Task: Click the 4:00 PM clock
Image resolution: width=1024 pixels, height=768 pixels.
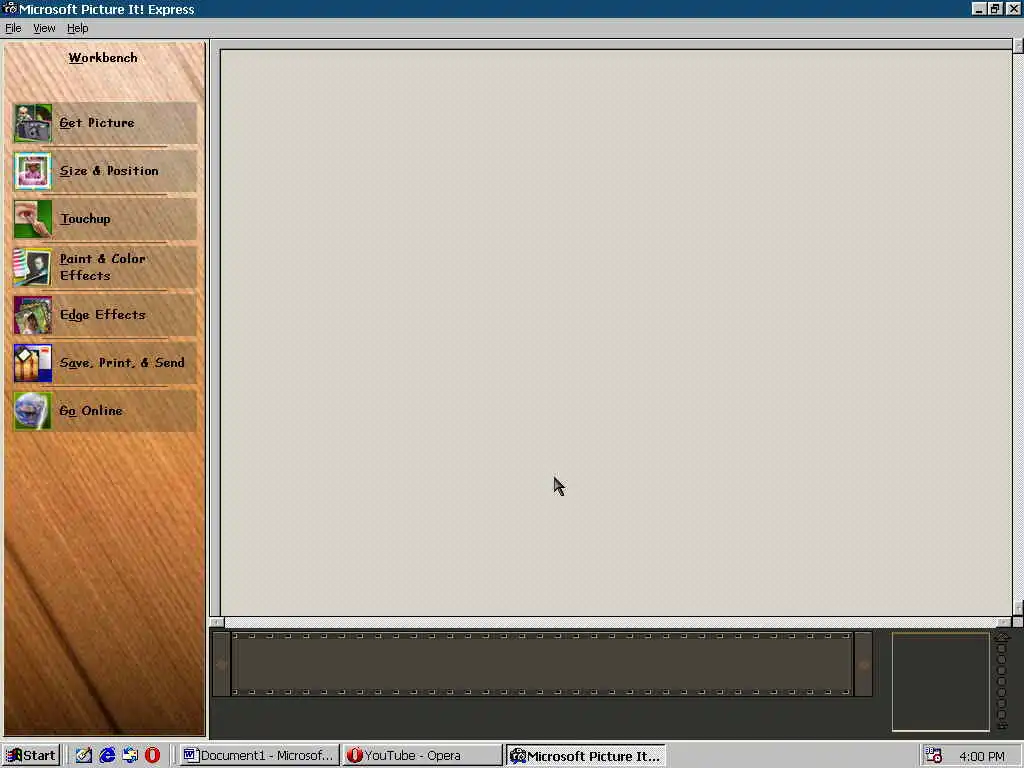Action: coord(982,756)
